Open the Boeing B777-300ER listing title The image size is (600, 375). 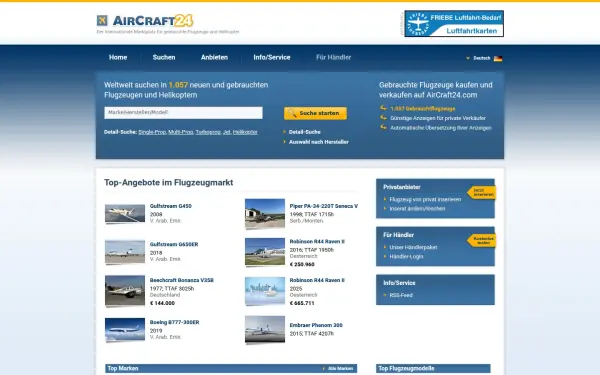click(x=174, y=322)
